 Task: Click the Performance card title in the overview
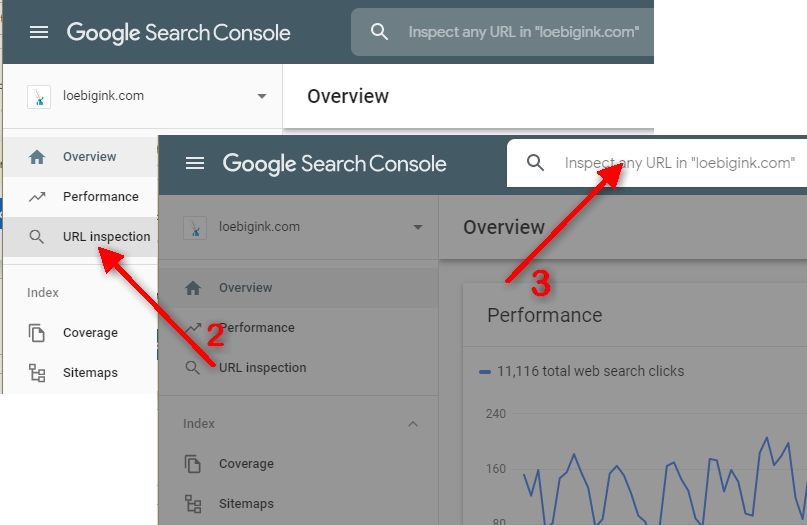click(544, 315)
